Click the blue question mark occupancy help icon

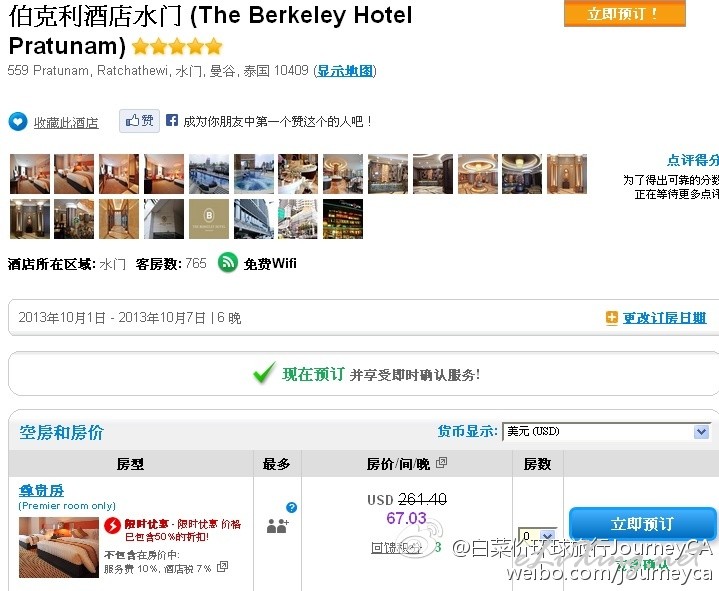(291, 507)
